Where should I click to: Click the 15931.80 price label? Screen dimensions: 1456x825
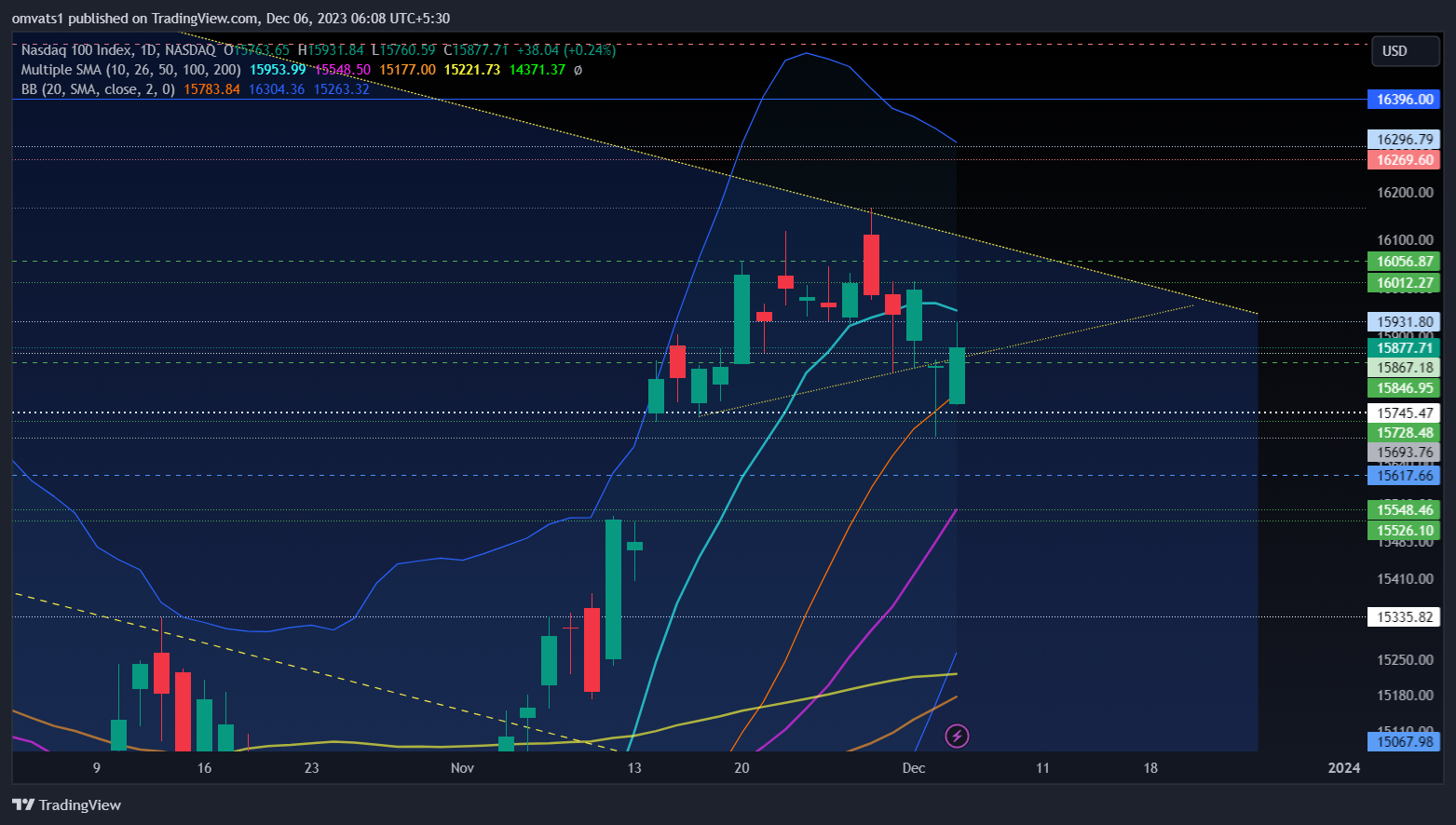1404,322
